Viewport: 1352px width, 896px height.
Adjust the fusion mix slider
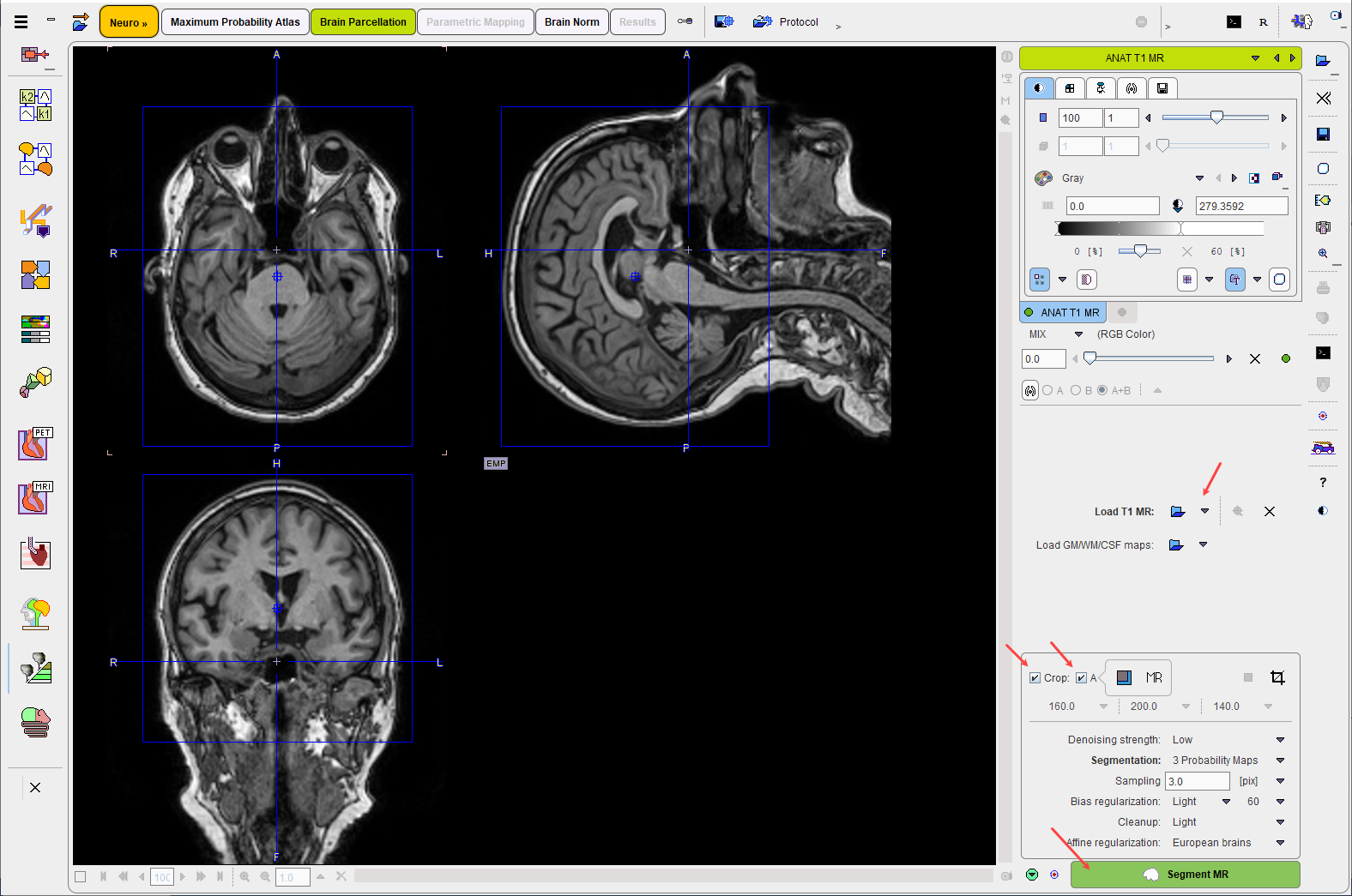1150,358
